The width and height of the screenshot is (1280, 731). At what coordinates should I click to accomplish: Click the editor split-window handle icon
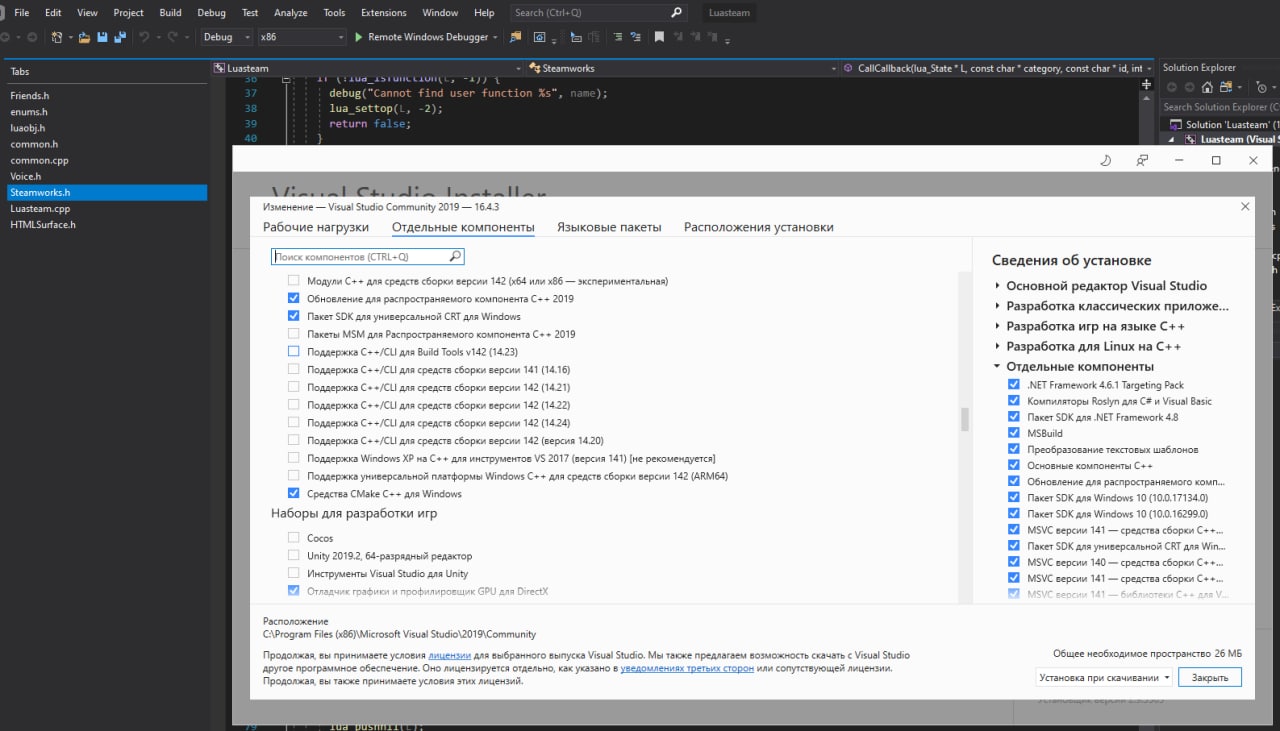click(1146, 85)
